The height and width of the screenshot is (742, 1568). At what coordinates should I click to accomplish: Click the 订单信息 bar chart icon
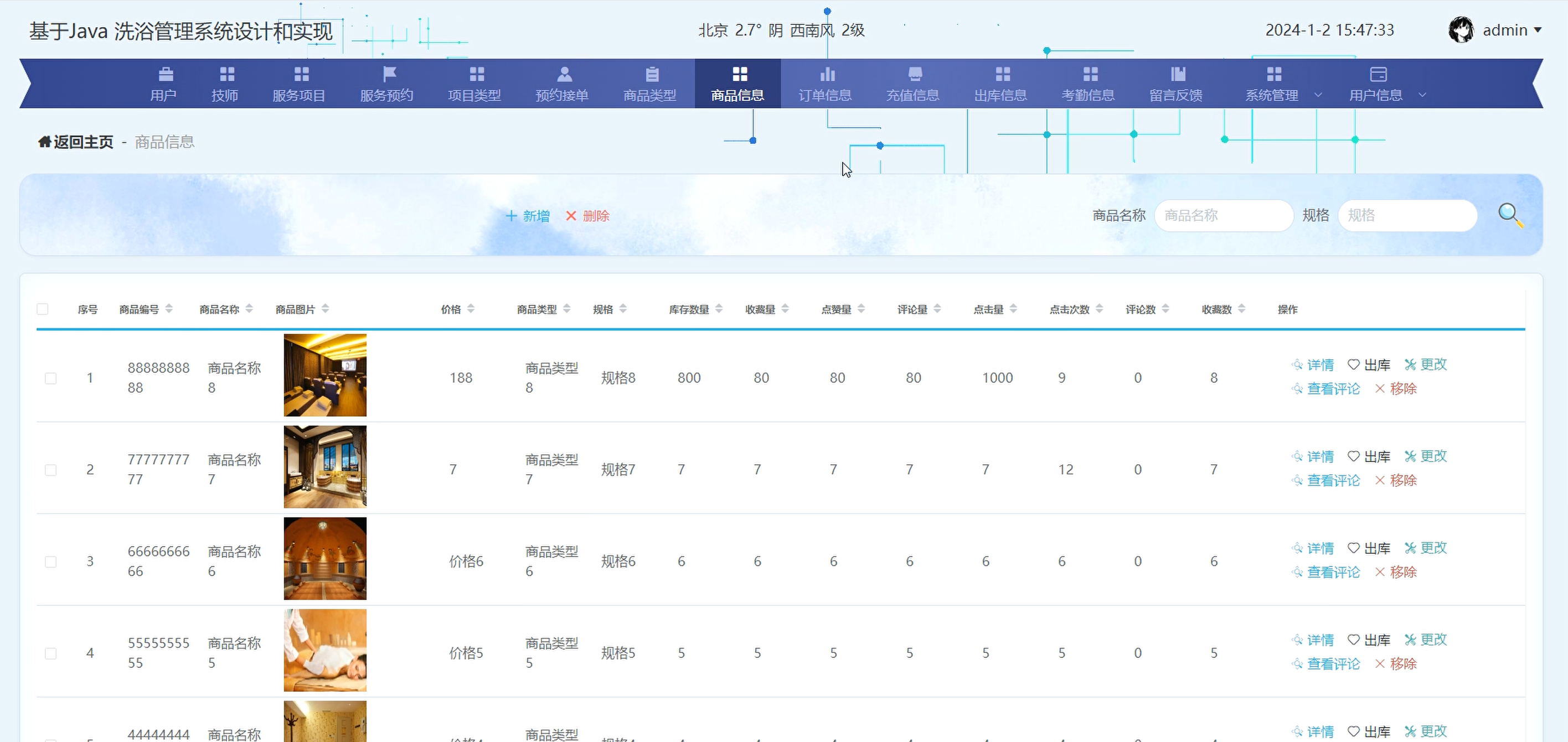(x=827, y=74)
